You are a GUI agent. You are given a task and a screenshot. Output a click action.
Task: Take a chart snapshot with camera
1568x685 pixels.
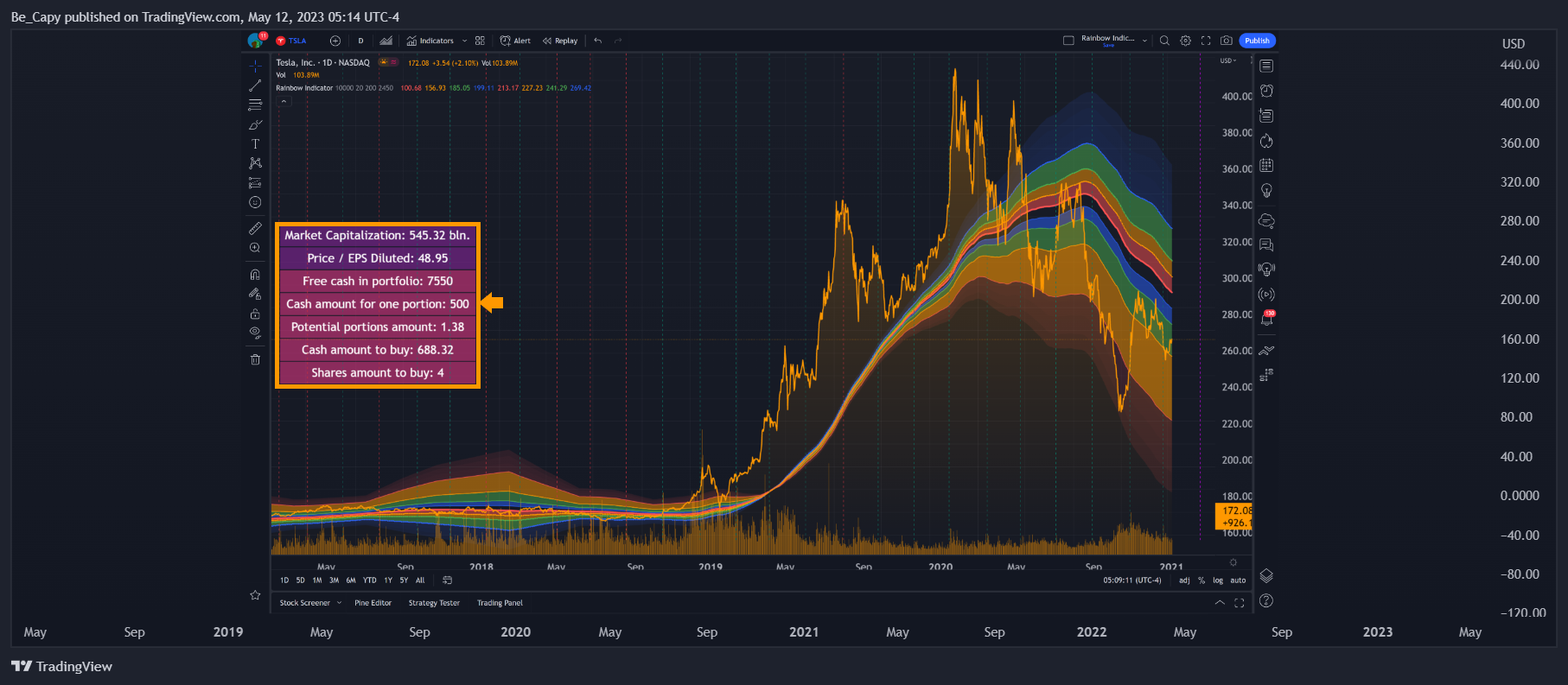click(x=1227, y=41)
